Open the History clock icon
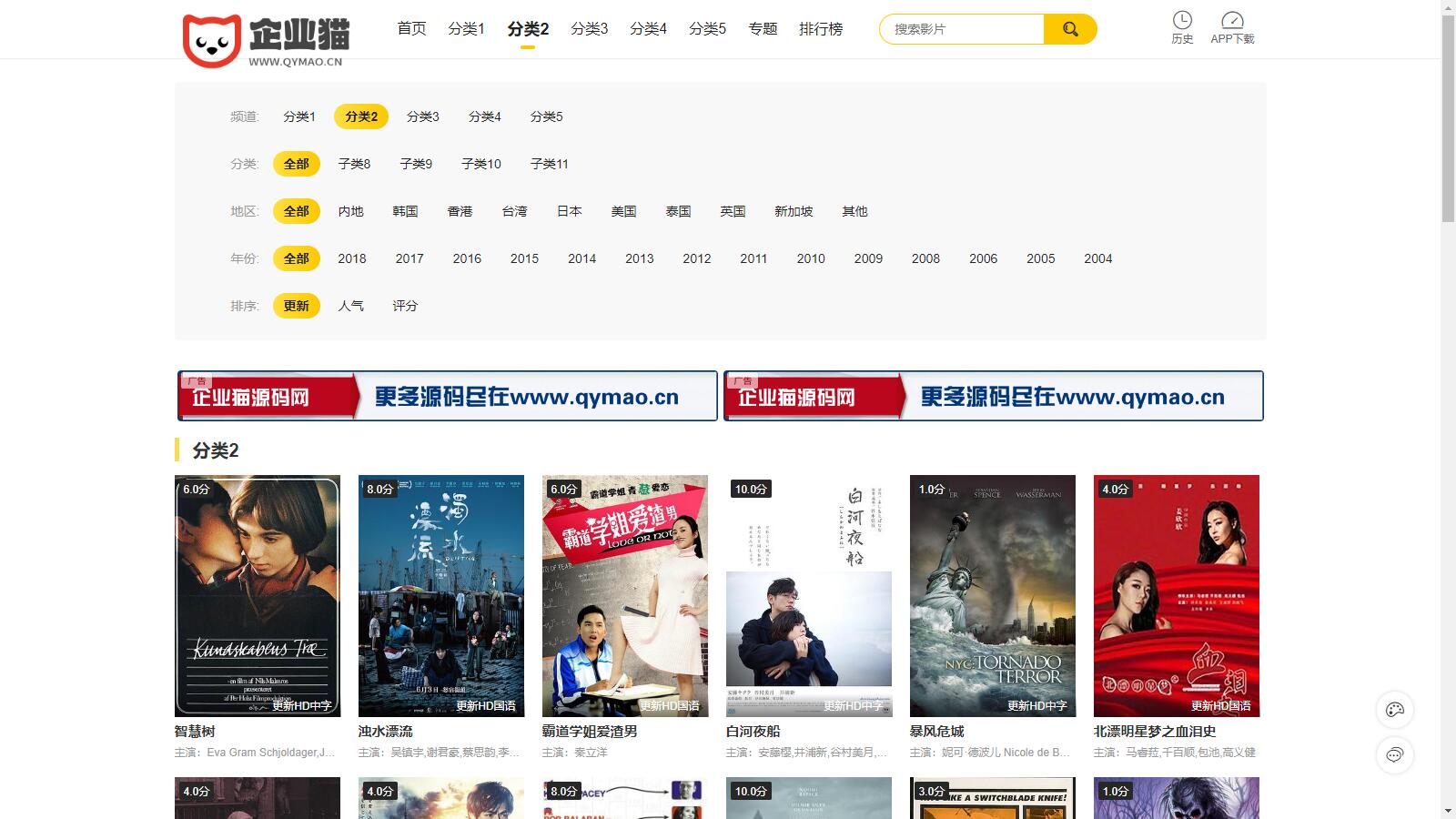The image size is (1456, 819). click(x=1182, y=21)
